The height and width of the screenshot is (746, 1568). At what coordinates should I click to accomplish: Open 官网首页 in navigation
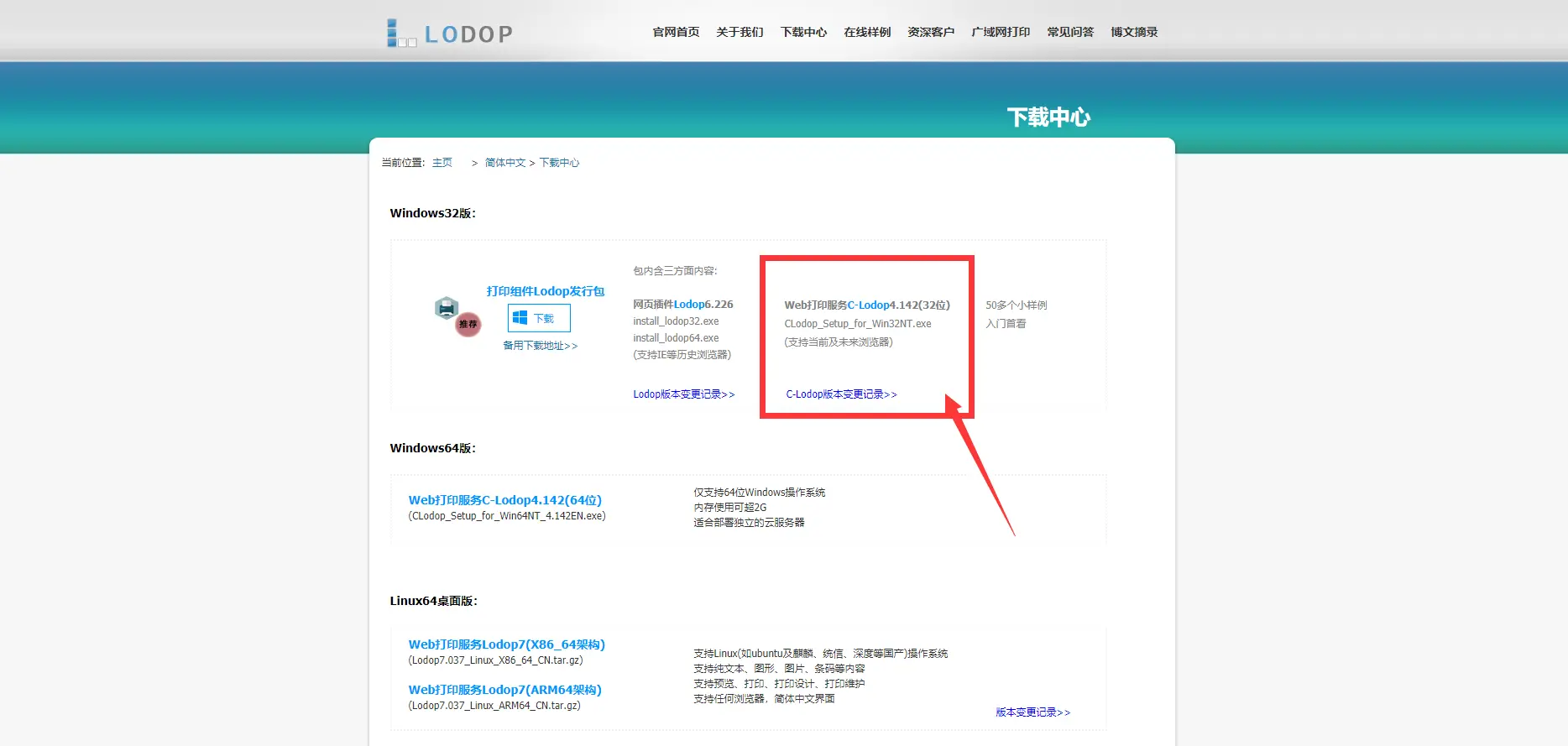tap(676, 32)
